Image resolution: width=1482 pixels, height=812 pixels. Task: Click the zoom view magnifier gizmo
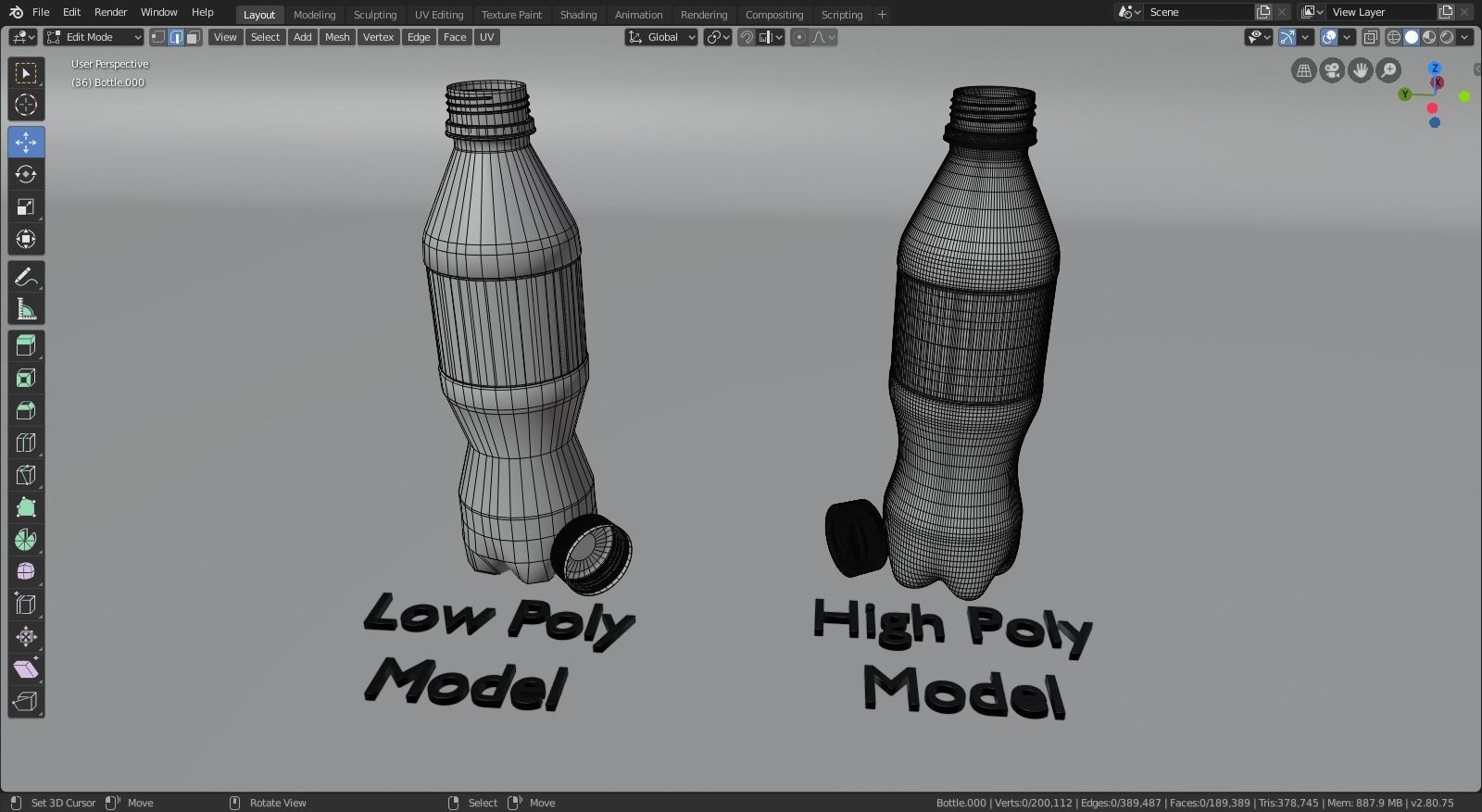(x=1388, y=70)
